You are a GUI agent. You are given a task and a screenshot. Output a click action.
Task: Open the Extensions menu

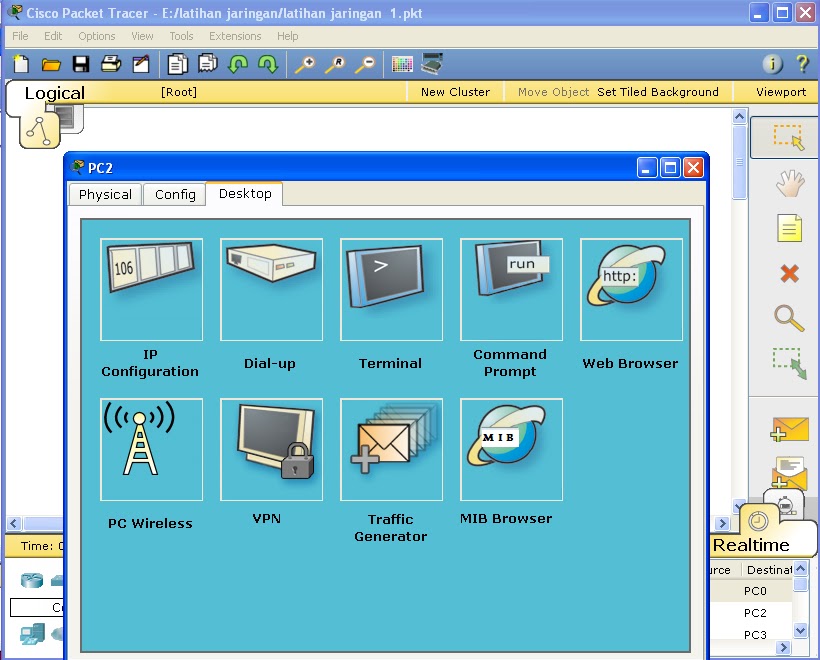[x=235, y=36]
